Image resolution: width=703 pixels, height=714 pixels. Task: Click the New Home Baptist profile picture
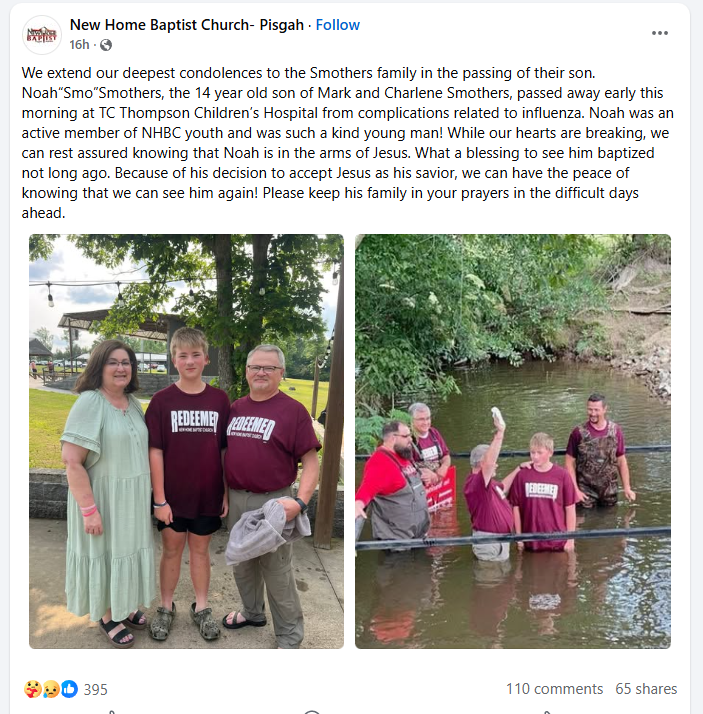point(42,35)
